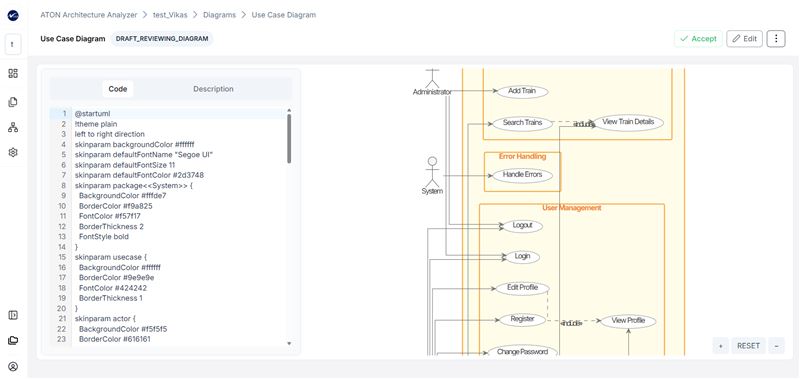Open the hierarchy diagram icon in sidebar
Screen dimensions: 800x379
click(x=13, y=128)
